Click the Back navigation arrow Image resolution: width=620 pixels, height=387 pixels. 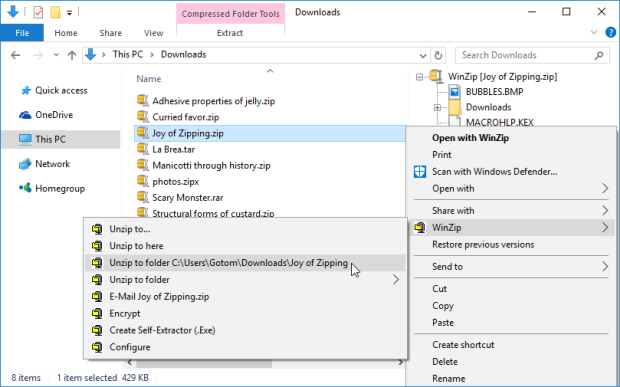point(15,55)
